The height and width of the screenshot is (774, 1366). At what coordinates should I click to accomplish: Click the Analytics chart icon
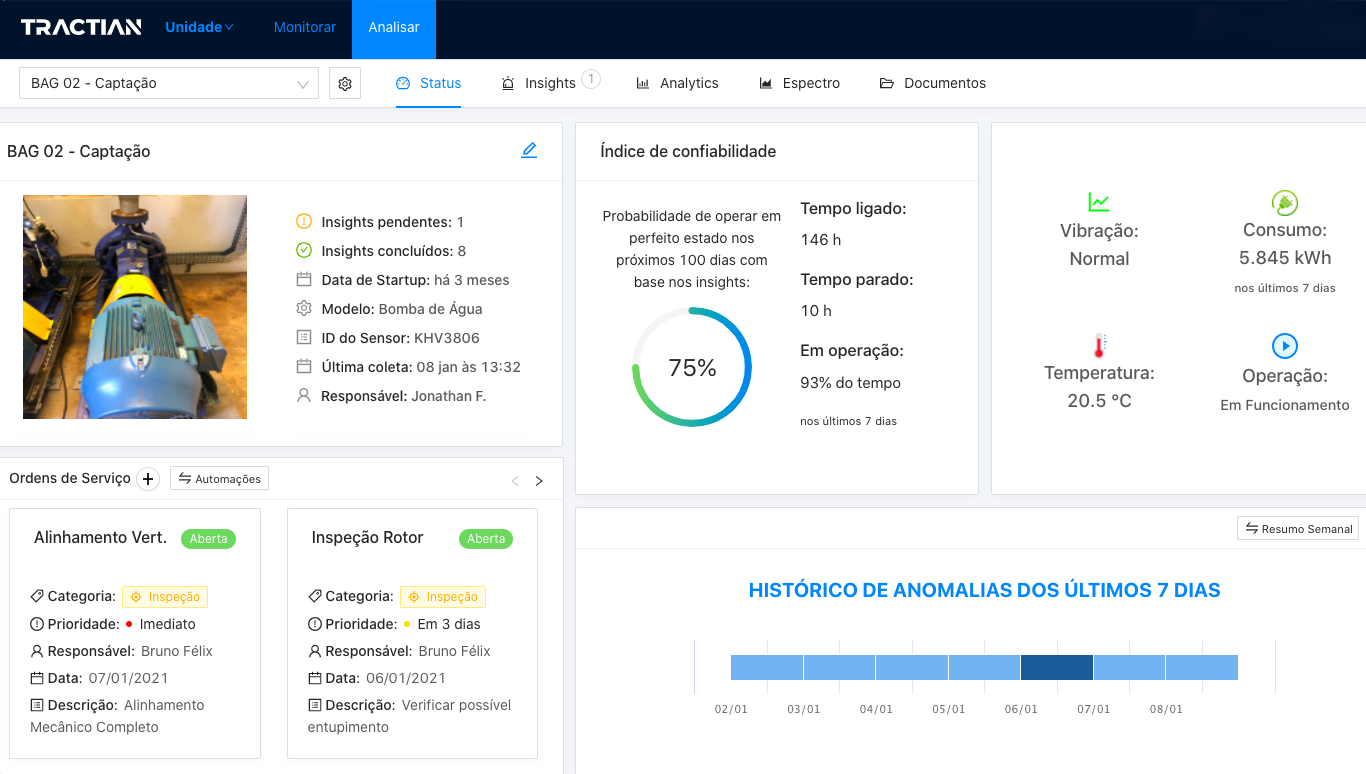[642, 83]
